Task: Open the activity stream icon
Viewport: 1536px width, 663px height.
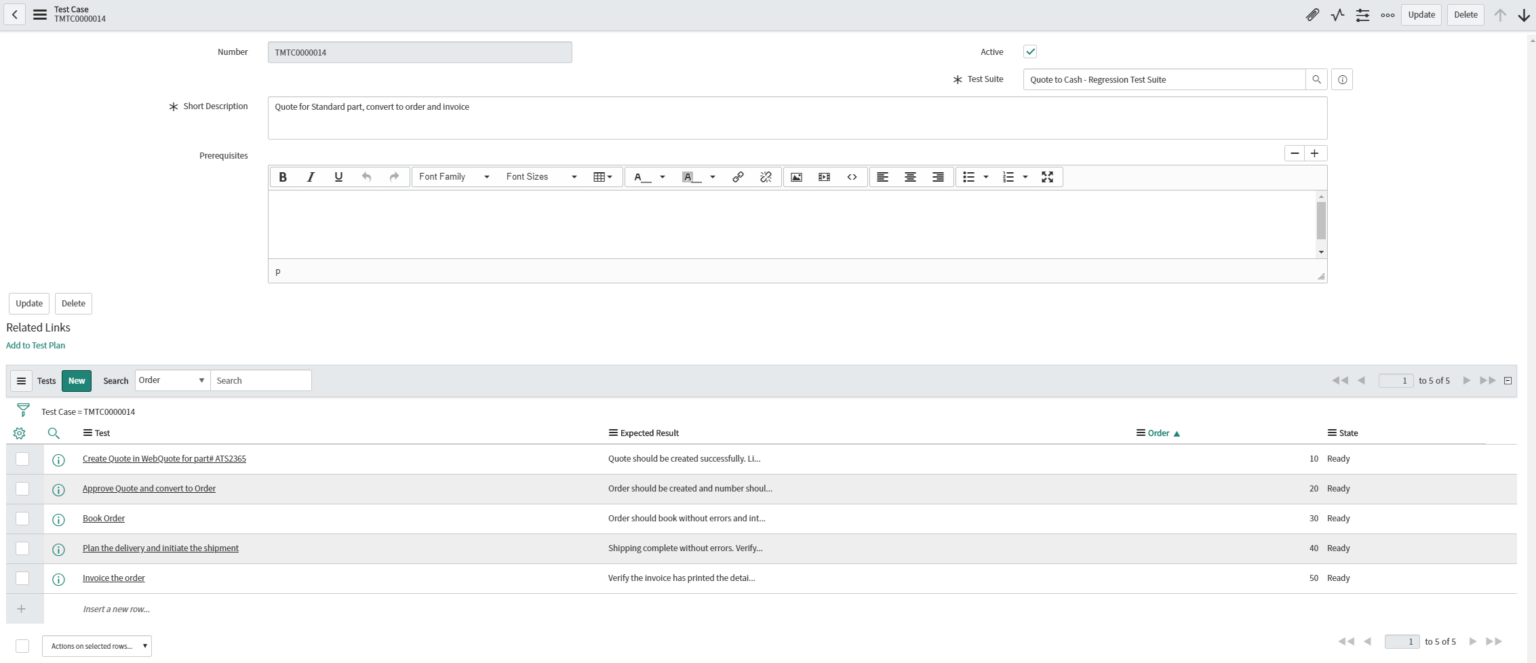Action: pos(1337,14)
